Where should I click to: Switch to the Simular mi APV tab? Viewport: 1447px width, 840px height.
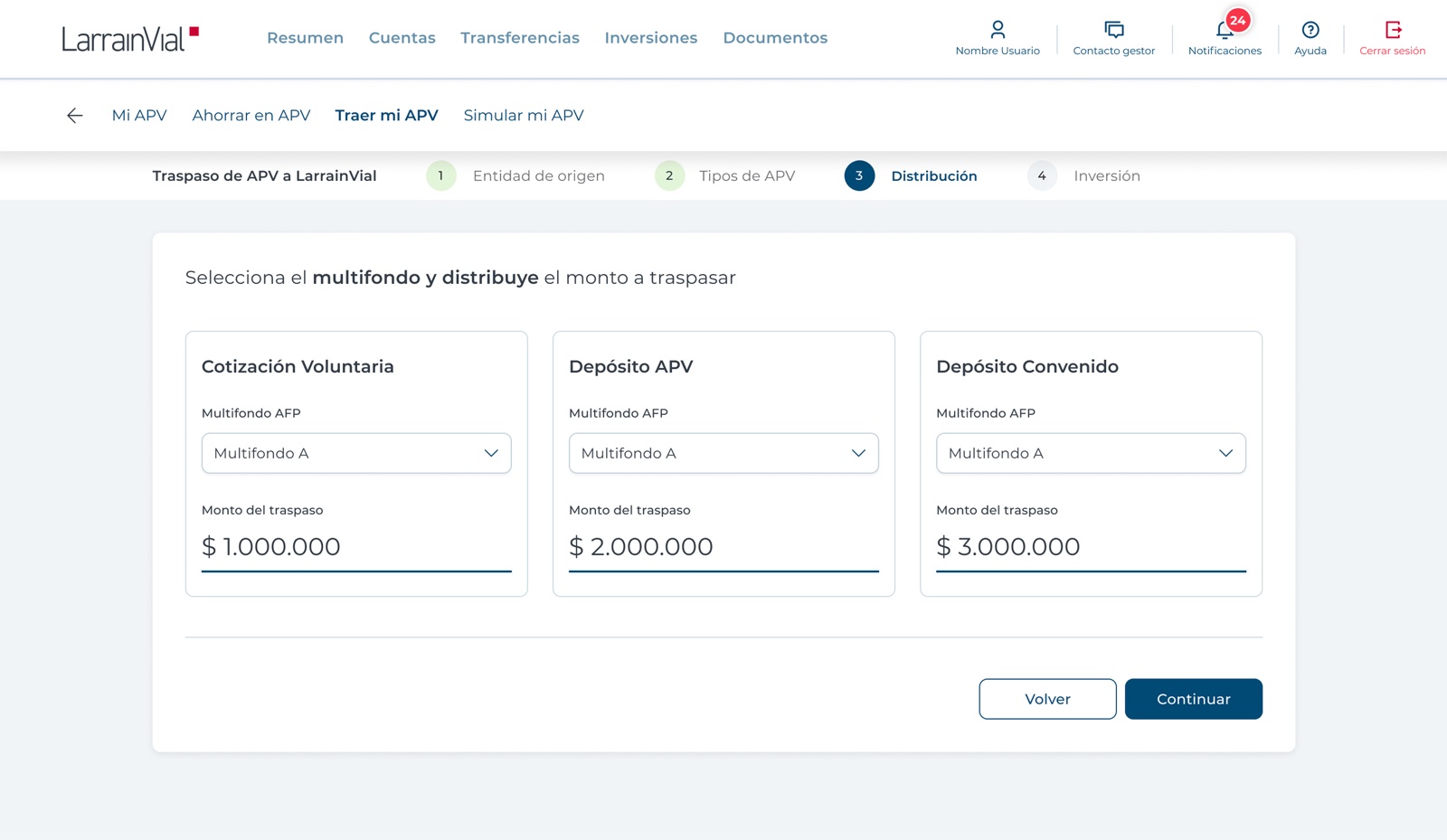[x=524, y=115]
